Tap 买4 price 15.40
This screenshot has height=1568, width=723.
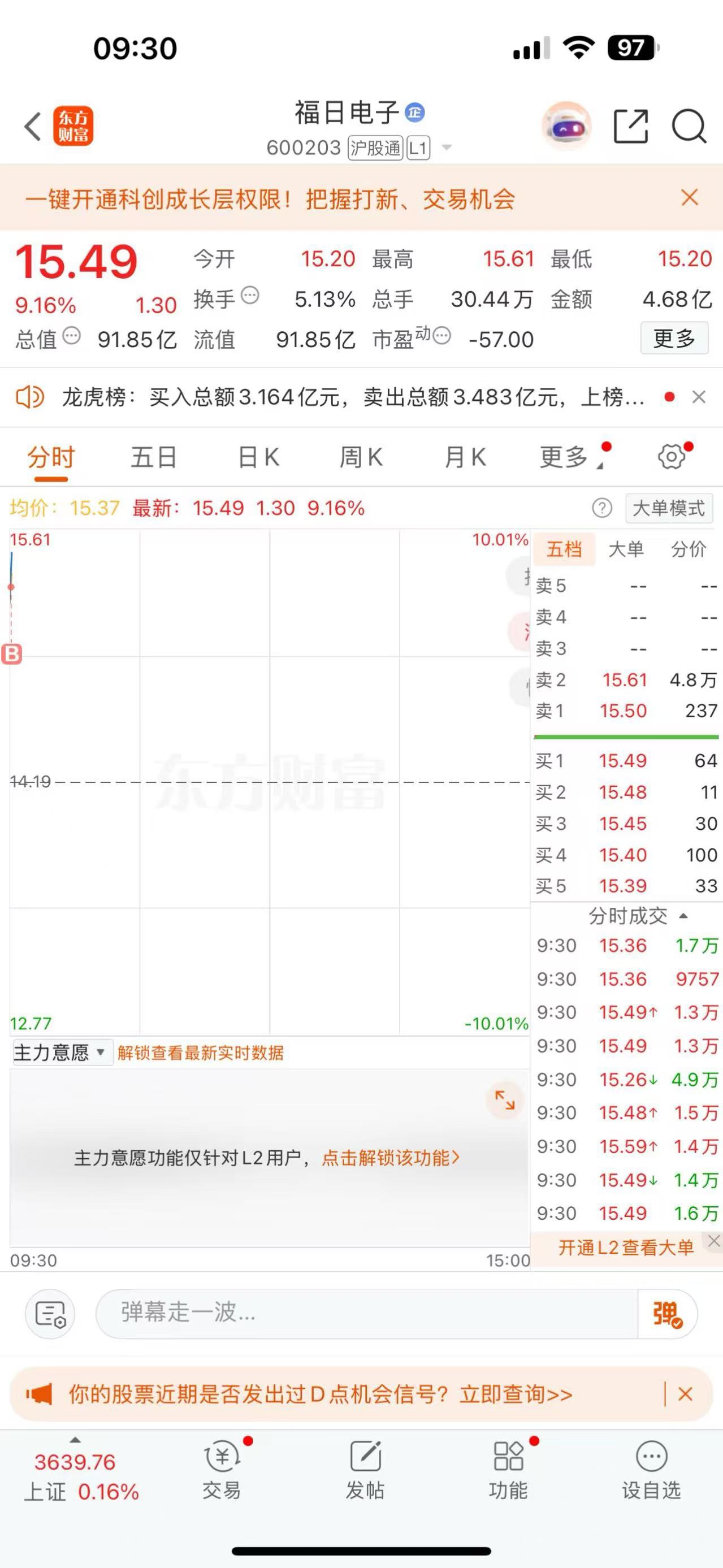tap(622, 855)
